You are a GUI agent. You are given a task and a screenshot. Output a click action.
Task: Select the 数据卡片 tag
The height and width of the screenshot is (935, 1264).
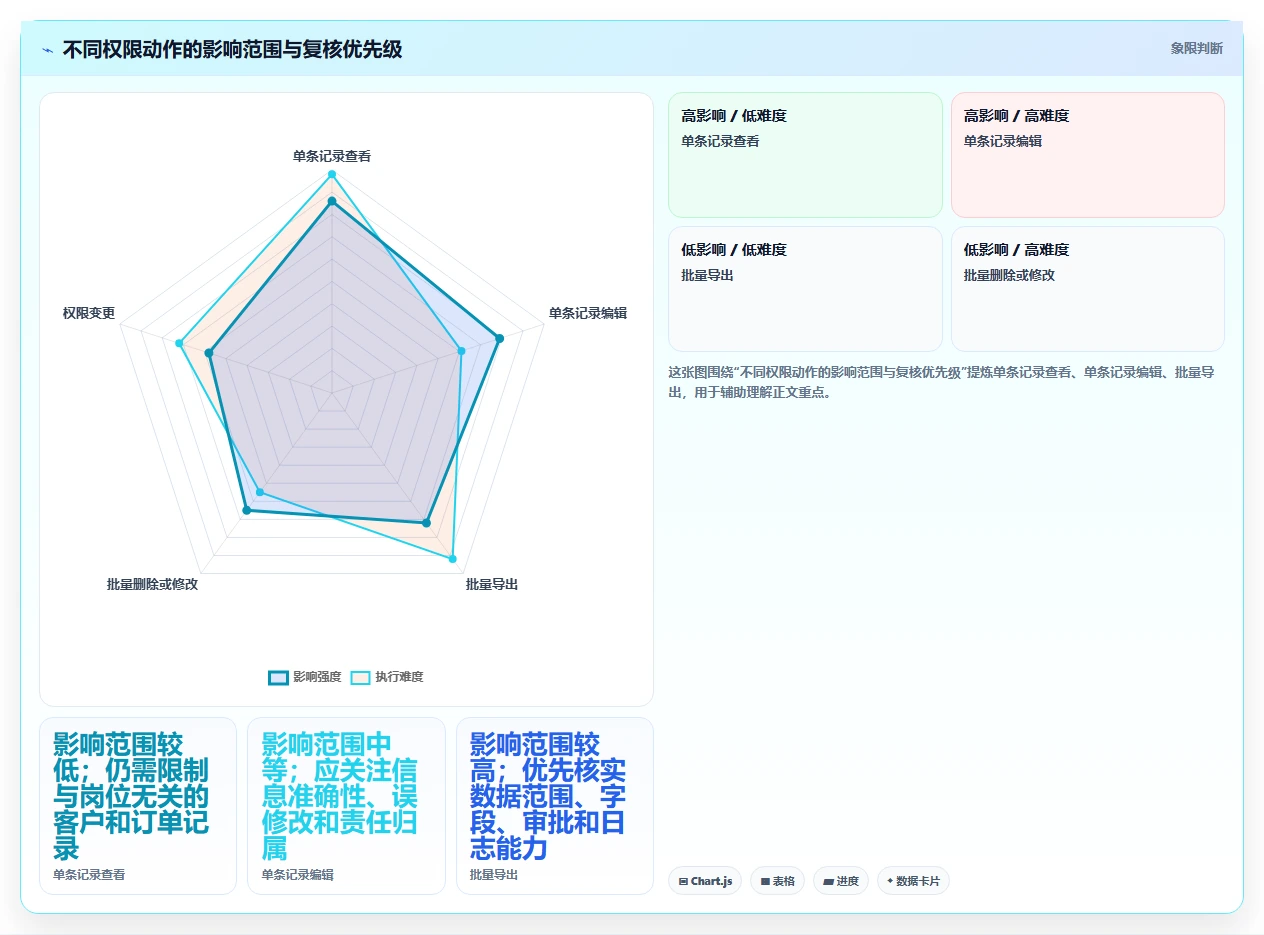[913, 881]
